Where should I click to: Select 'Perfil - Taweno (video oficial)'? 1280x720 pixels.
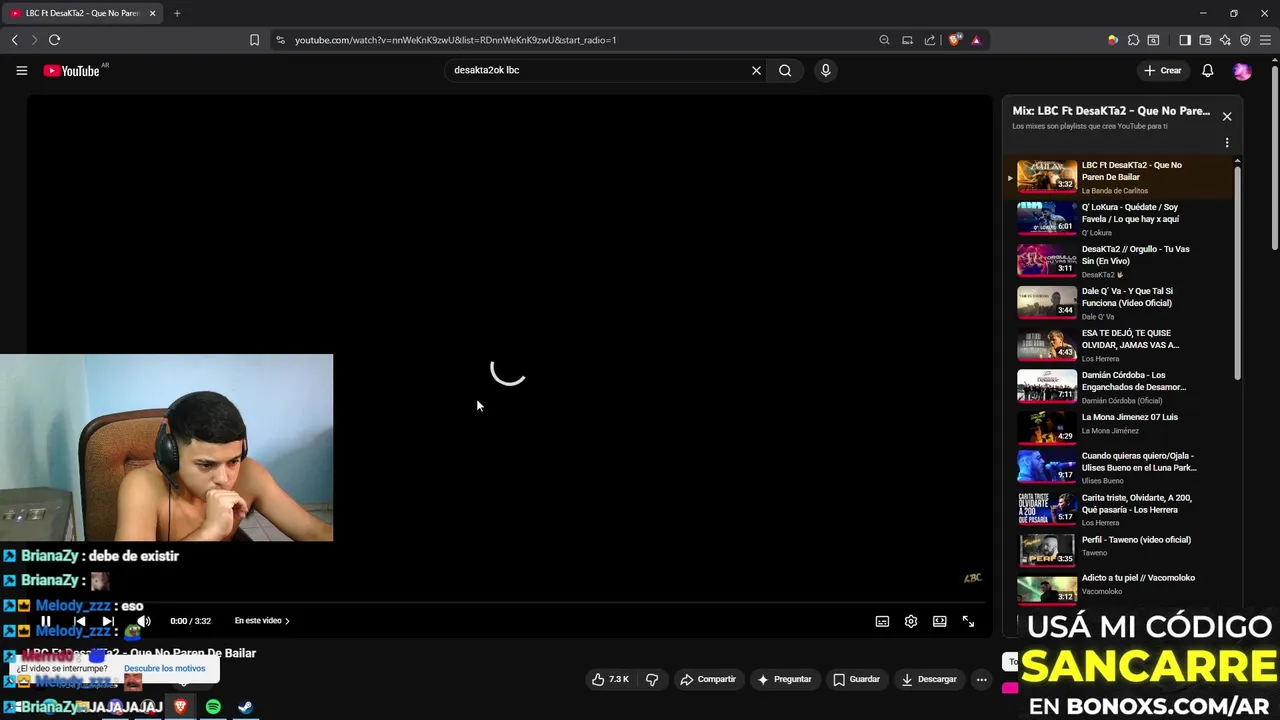[1120, 551]
